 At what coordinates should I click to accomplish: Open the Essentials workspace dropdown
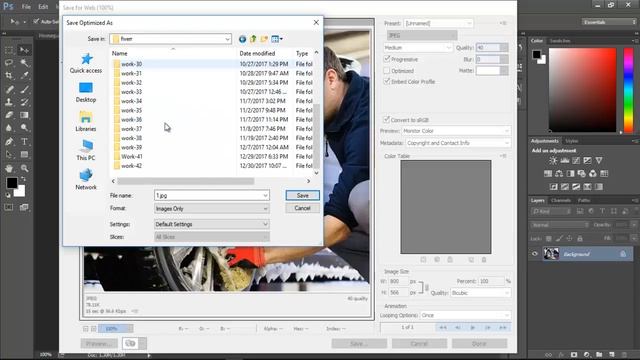(x=609, y=22)
